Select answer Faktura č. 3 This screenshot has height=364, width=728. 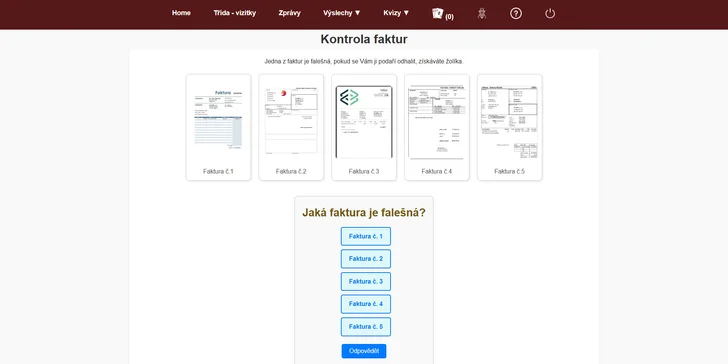coord(366,281)
